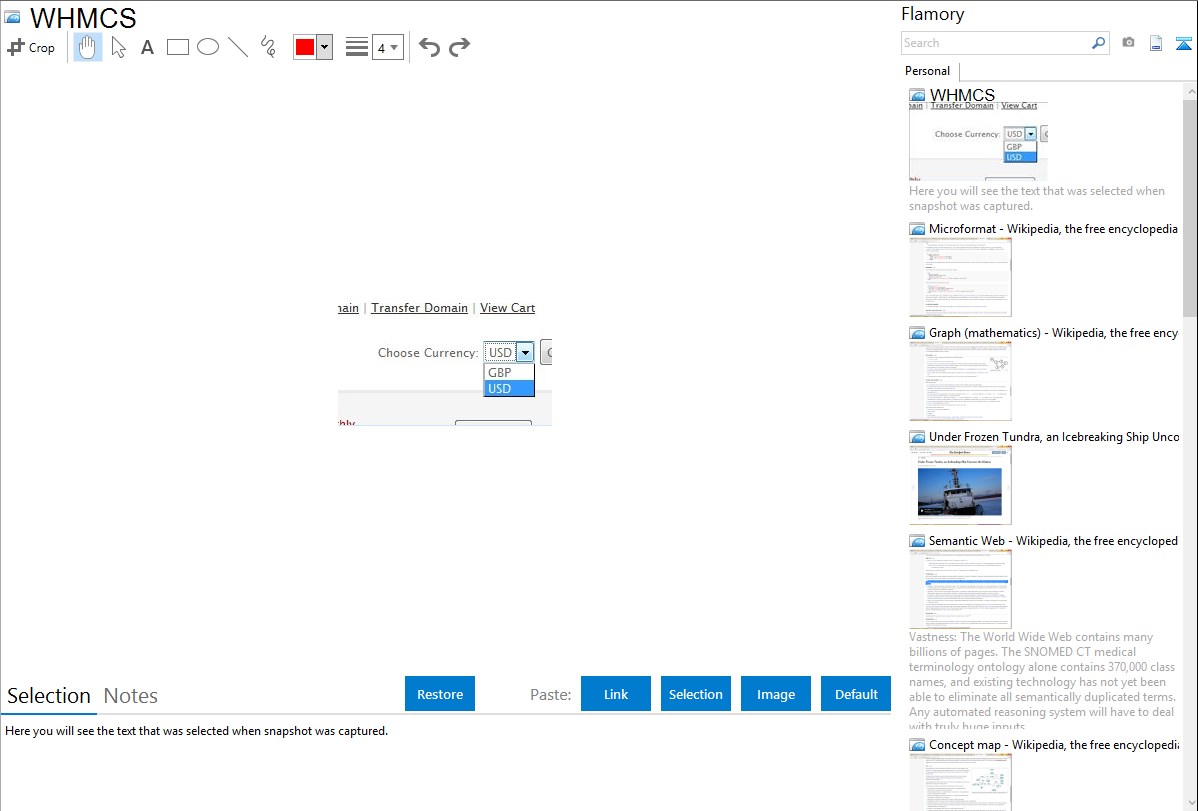Click the scroll down arrow in sidebar
The width and height of the screenshot is (1198, 811).
coord(1190,803)
